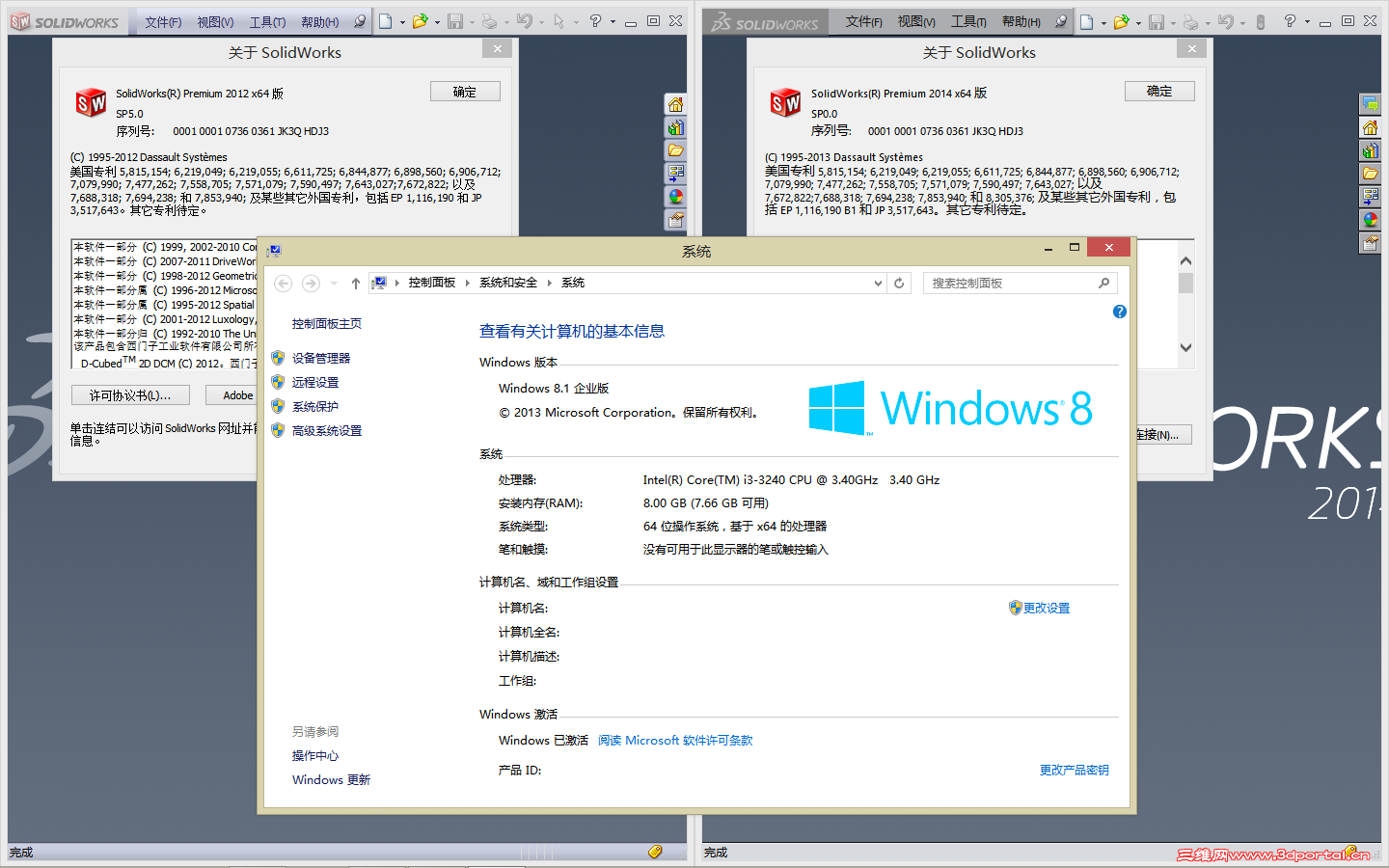Open 远程设置 link in System window
This screenshot has width=1389, height=868.
(x=315, y=382)
